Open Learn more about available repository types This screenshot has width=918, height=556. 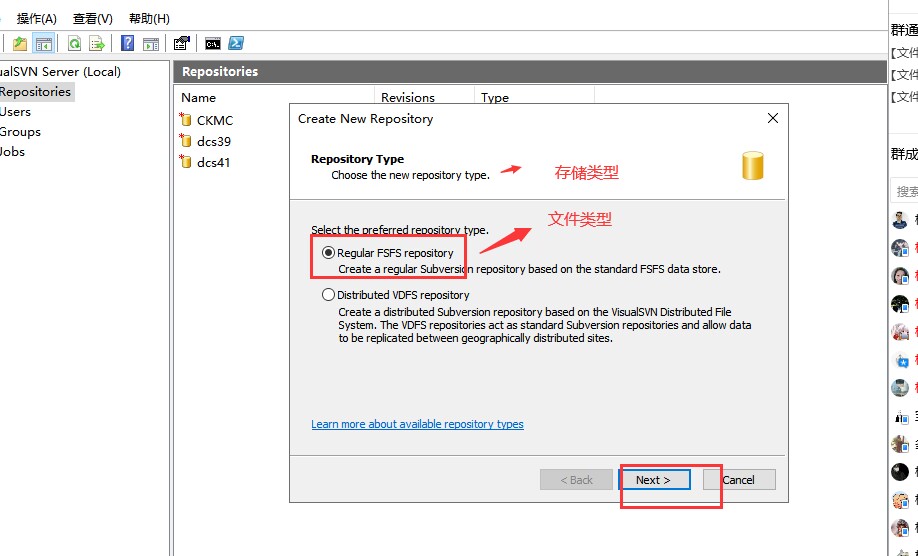coord(417,424)
